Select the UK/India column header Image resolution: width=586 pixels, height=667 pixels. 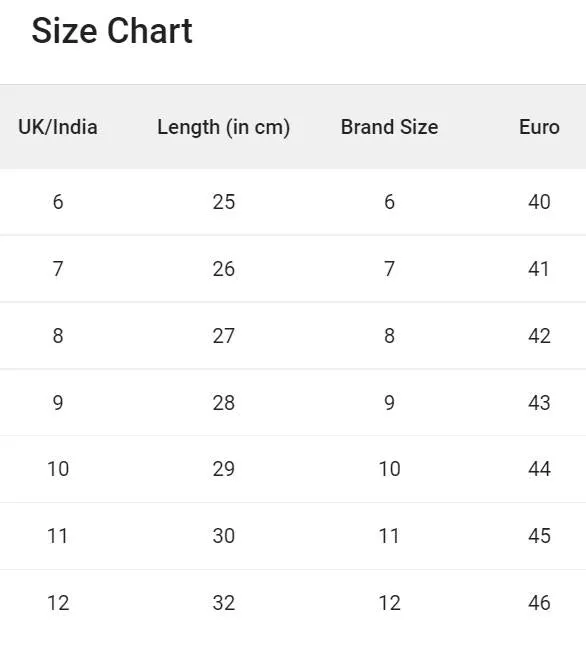pyautogui.click(x=58, y=127)
